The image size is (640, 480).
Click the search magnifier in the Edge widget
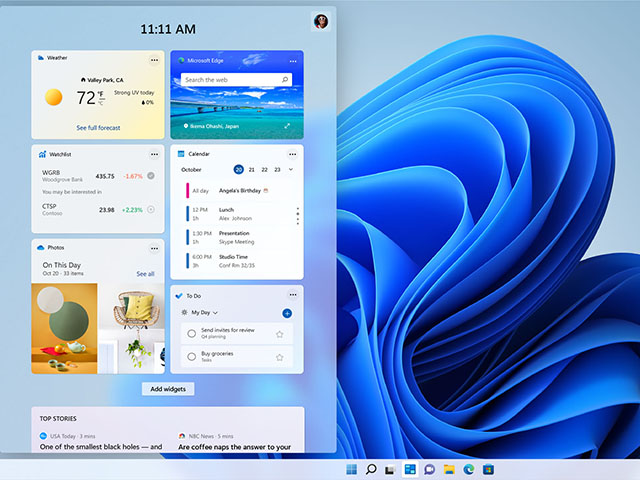pos(285,80)
